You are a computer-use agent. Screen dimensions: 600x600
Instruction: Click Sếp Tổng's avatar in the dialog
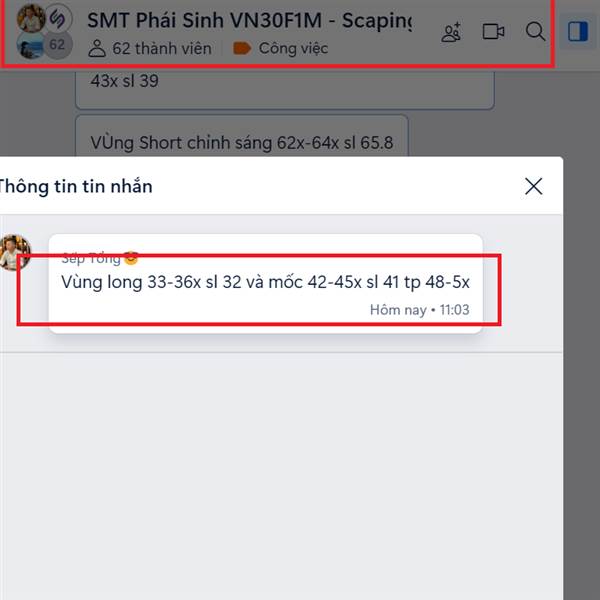pos(15,253)
